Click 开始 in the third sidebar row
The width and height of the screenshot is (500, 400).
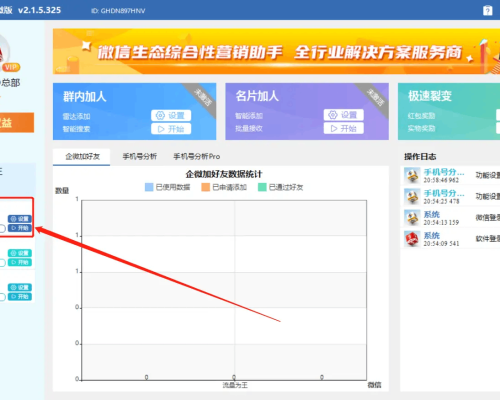pyautogui.click(x=20, y=296)
